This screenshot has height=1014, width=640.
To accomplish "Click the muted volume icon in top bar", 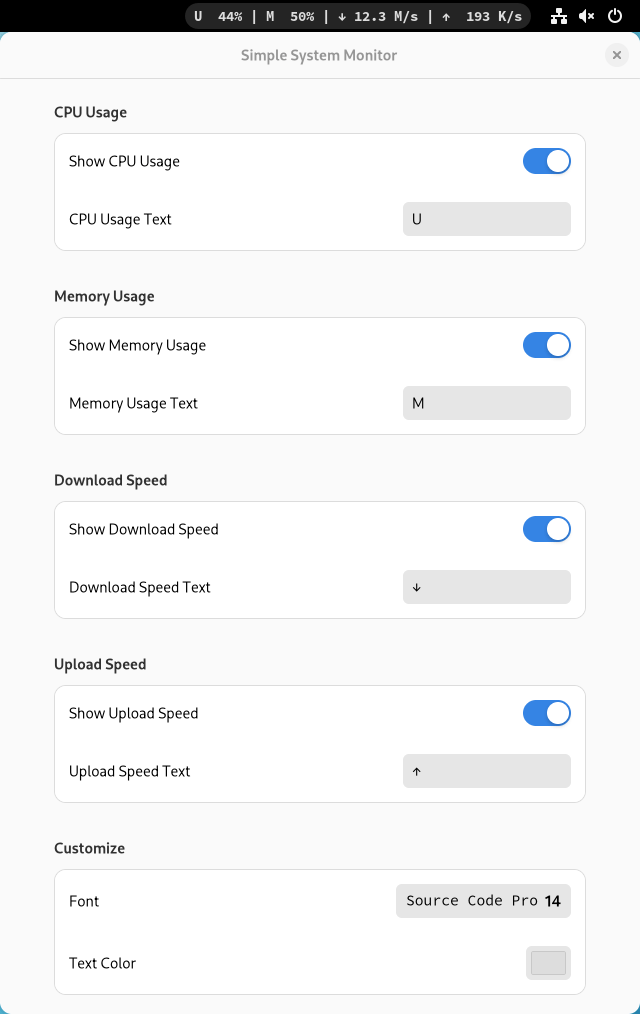I will coord(587,16).
